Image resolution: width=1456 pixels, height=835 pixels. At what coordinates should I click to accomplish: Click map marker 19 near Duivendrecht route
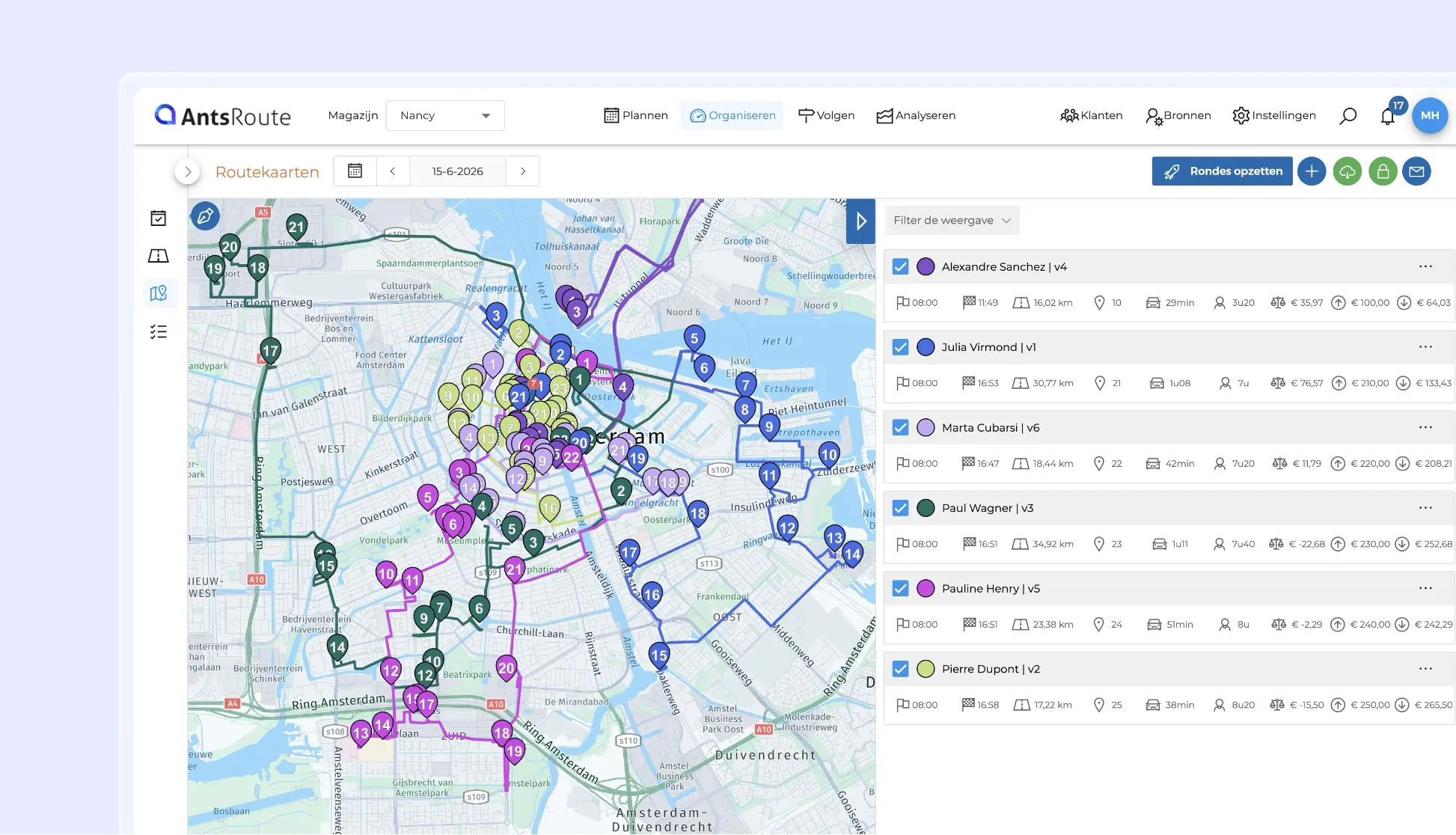514,751
